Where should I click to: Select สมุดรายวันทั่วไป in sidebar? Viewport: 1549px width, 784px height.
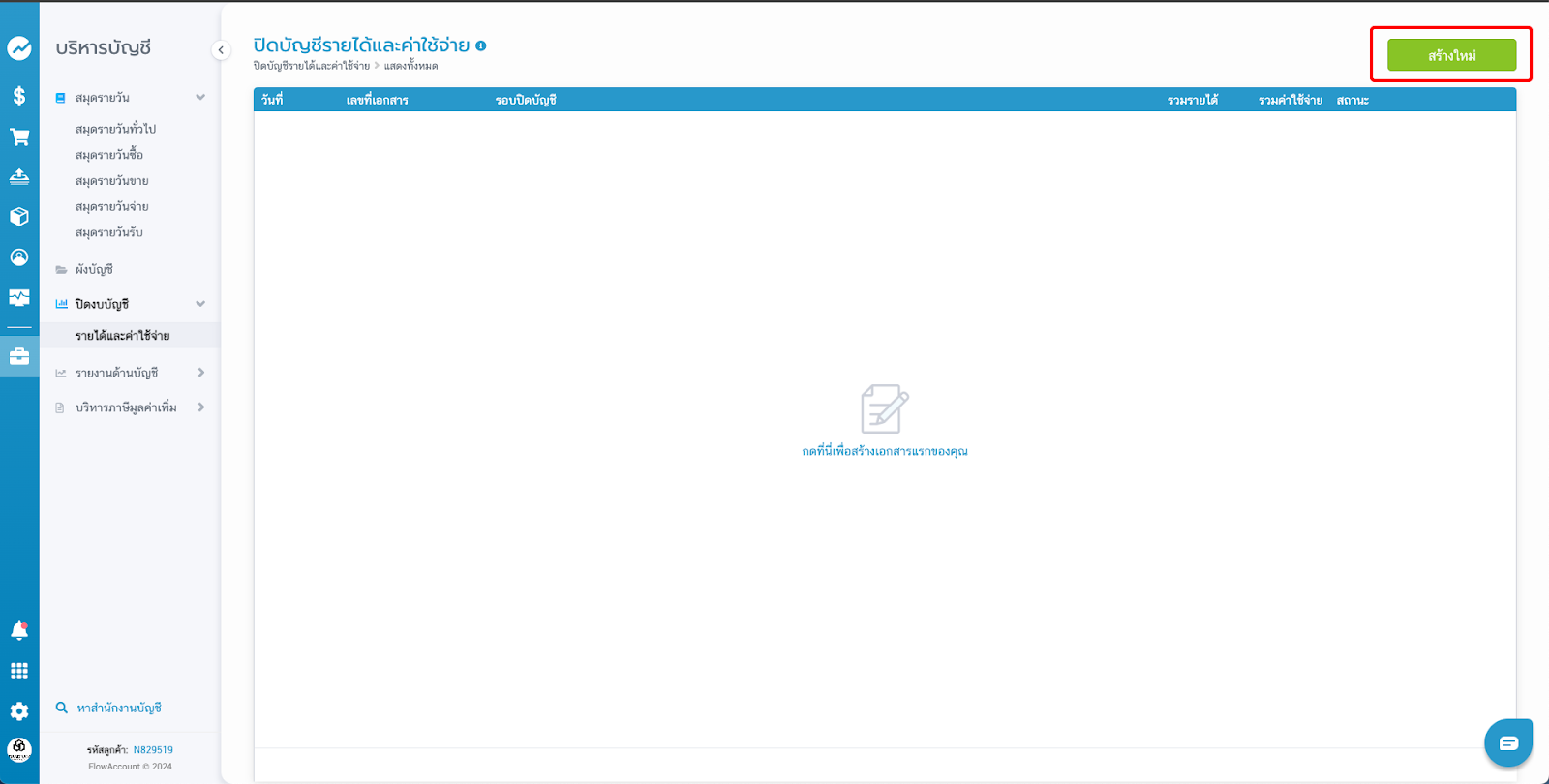tap(115, 129)
